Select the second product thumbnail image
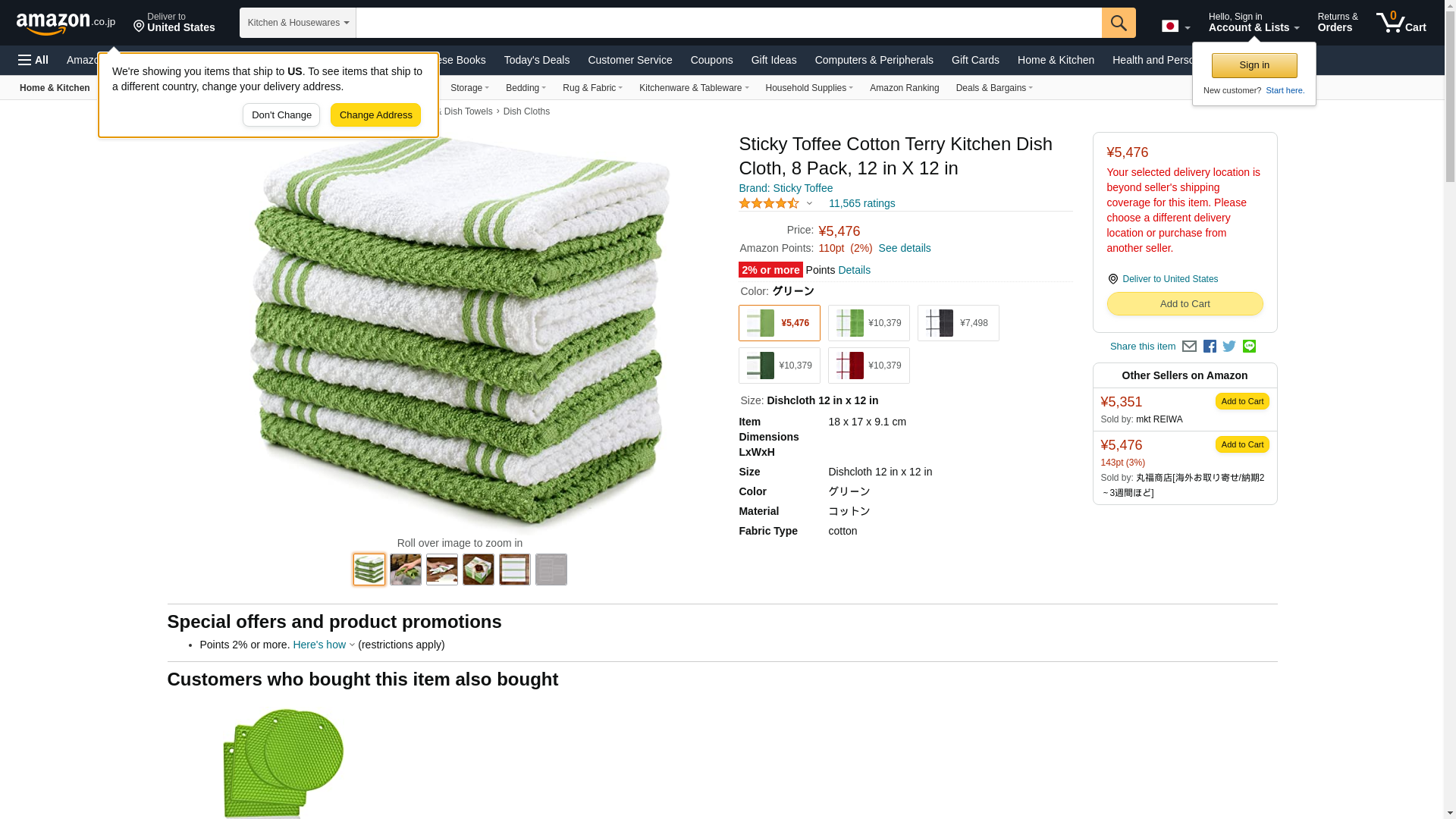Viewport: 1456px width, 819px height. [406, 570]
